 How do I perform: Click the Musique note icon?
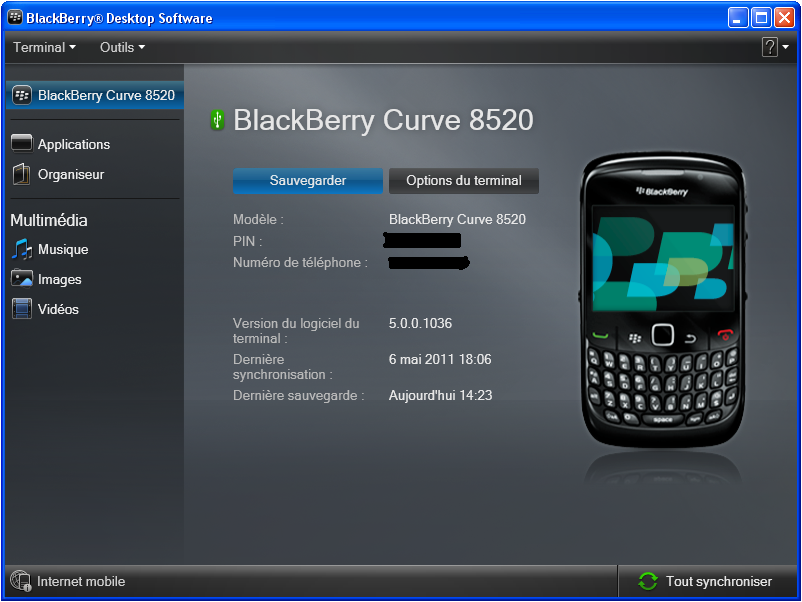(x=21, y=249)
